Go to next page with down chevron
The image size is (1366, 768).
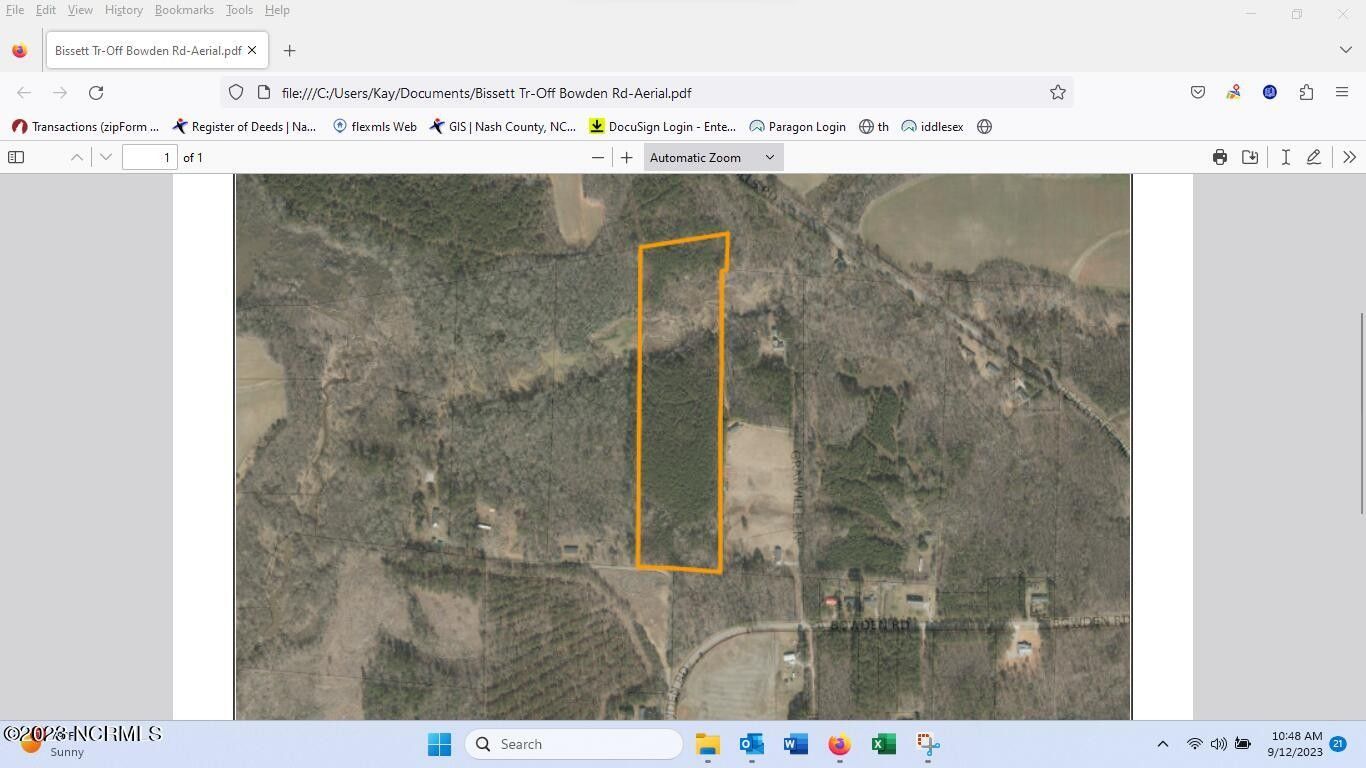(106, 157)
